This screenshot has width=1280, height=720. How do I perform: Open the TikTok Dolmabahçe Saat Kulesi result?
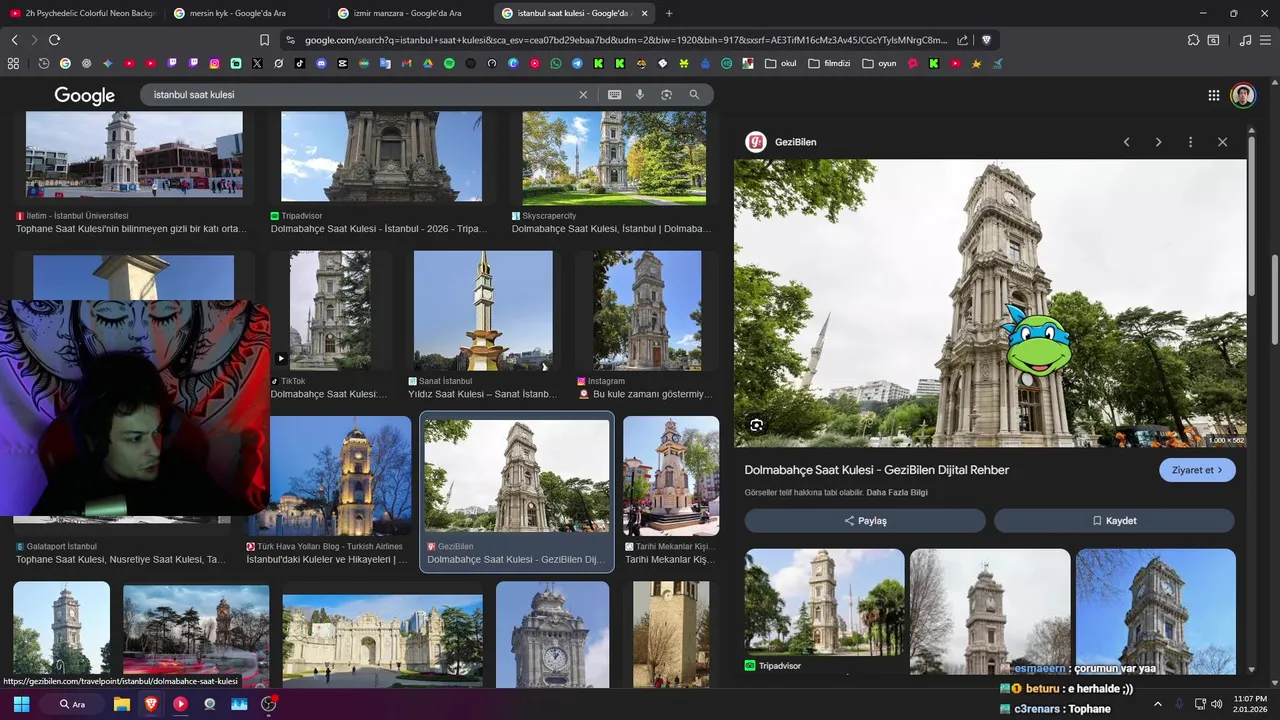click(331, 311)
